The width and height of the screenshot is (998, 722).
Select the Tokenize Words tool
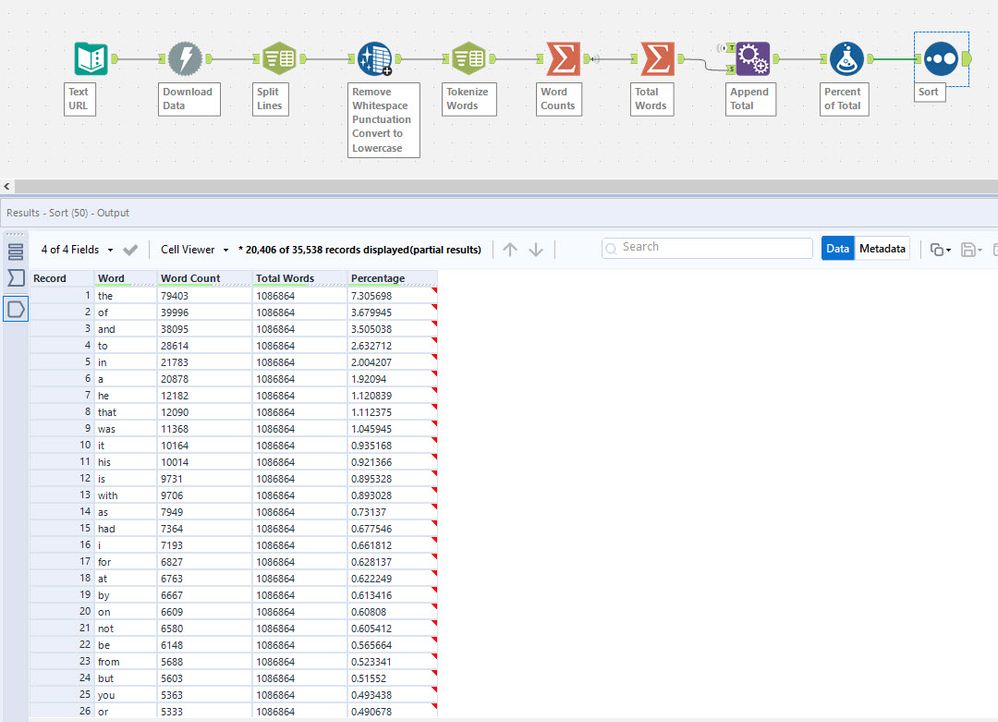coord(468,59)
